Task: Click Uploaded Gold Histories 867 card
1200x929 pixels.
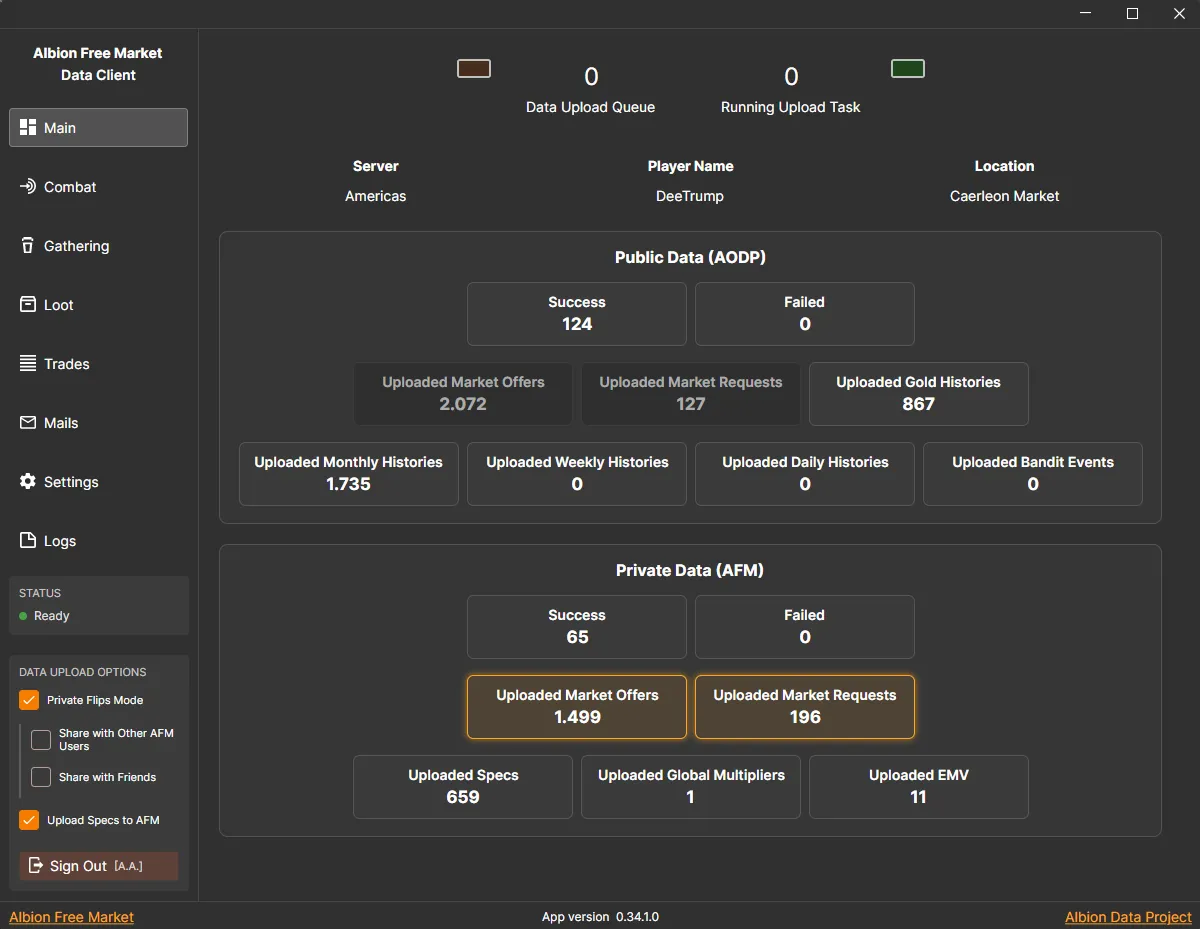Action: [x=919, y=394]
